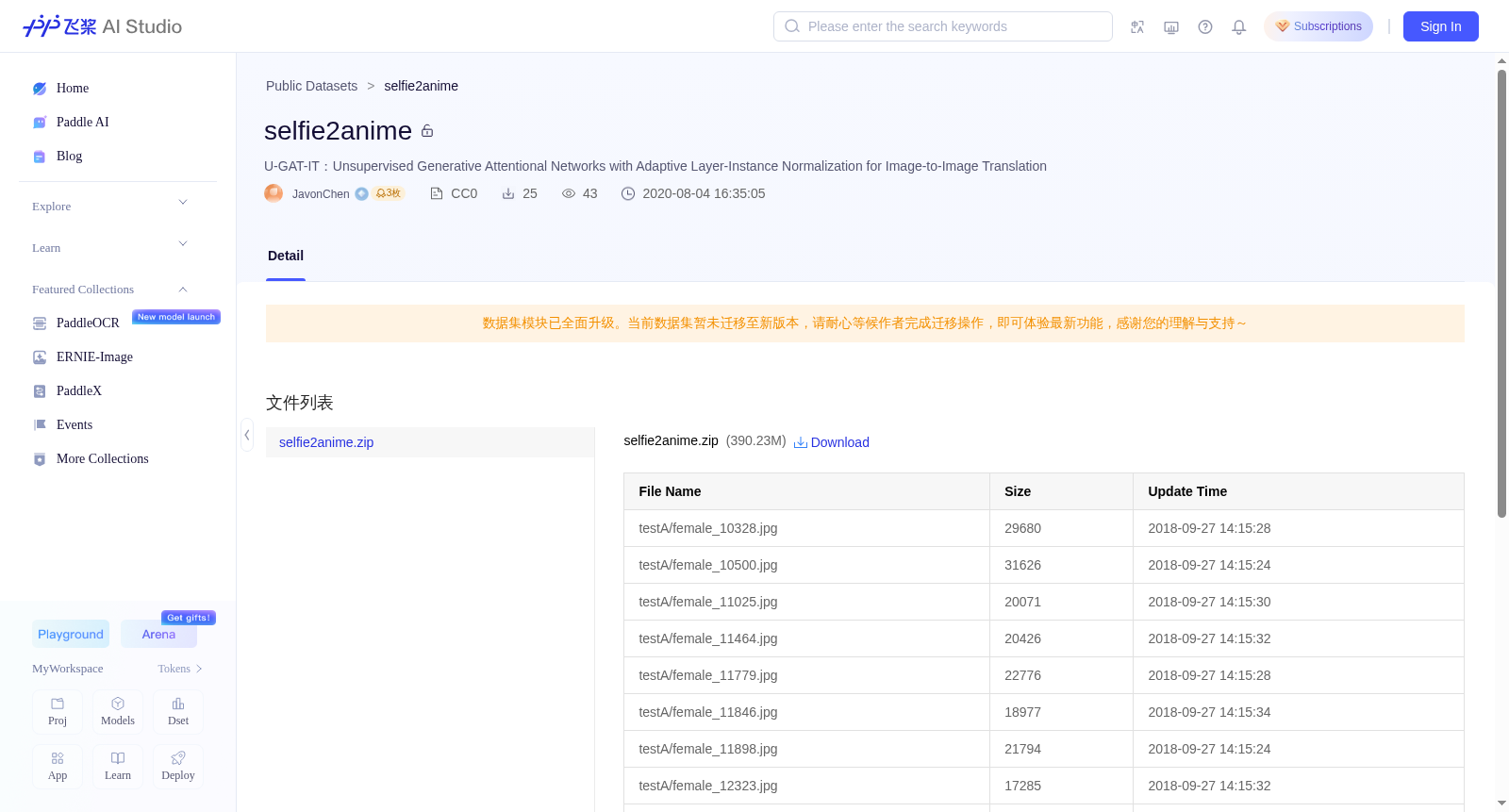This screenshot has height=812, width=1509.
Task: Click the download count icon
Action: coord(508,193)
